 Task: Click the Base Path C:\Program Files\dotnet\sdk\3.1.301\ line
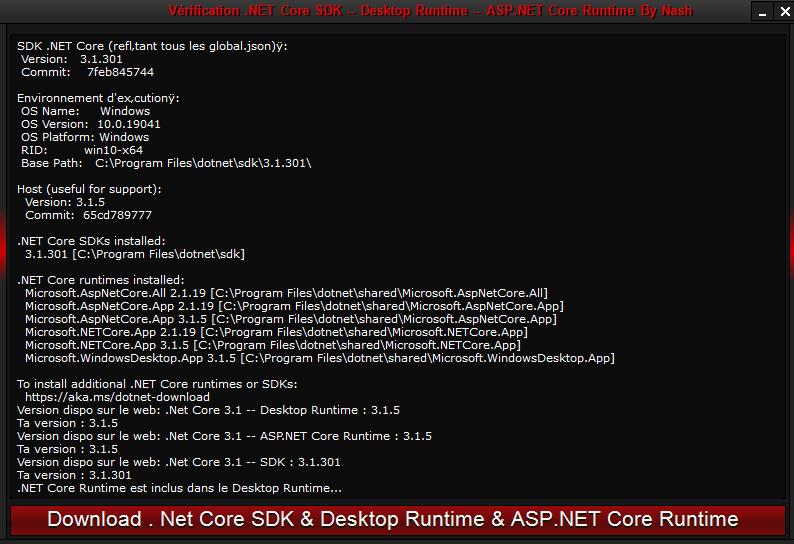166,163
